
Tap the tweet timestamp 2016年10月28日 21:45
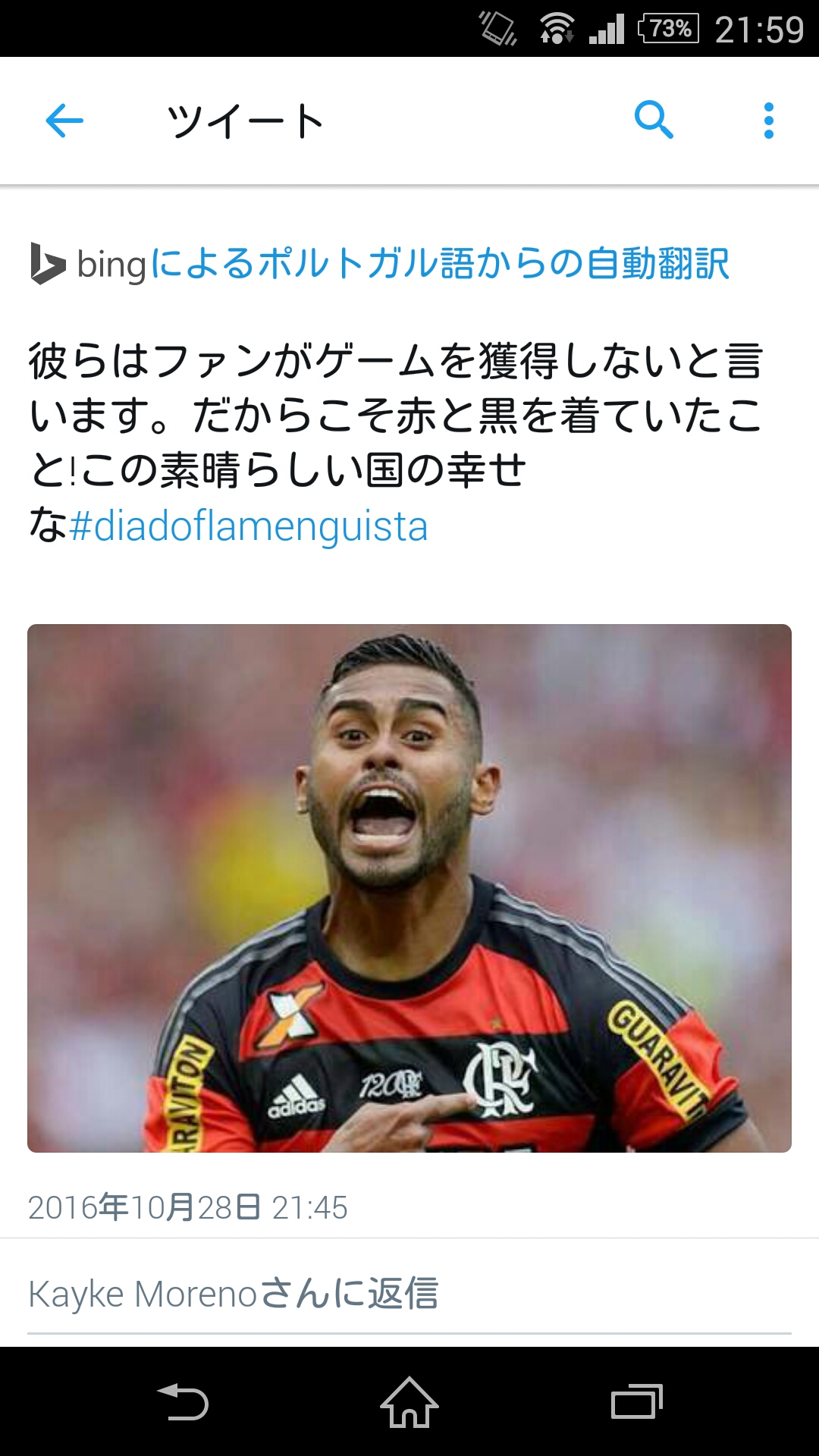(x=188, y=1207)
